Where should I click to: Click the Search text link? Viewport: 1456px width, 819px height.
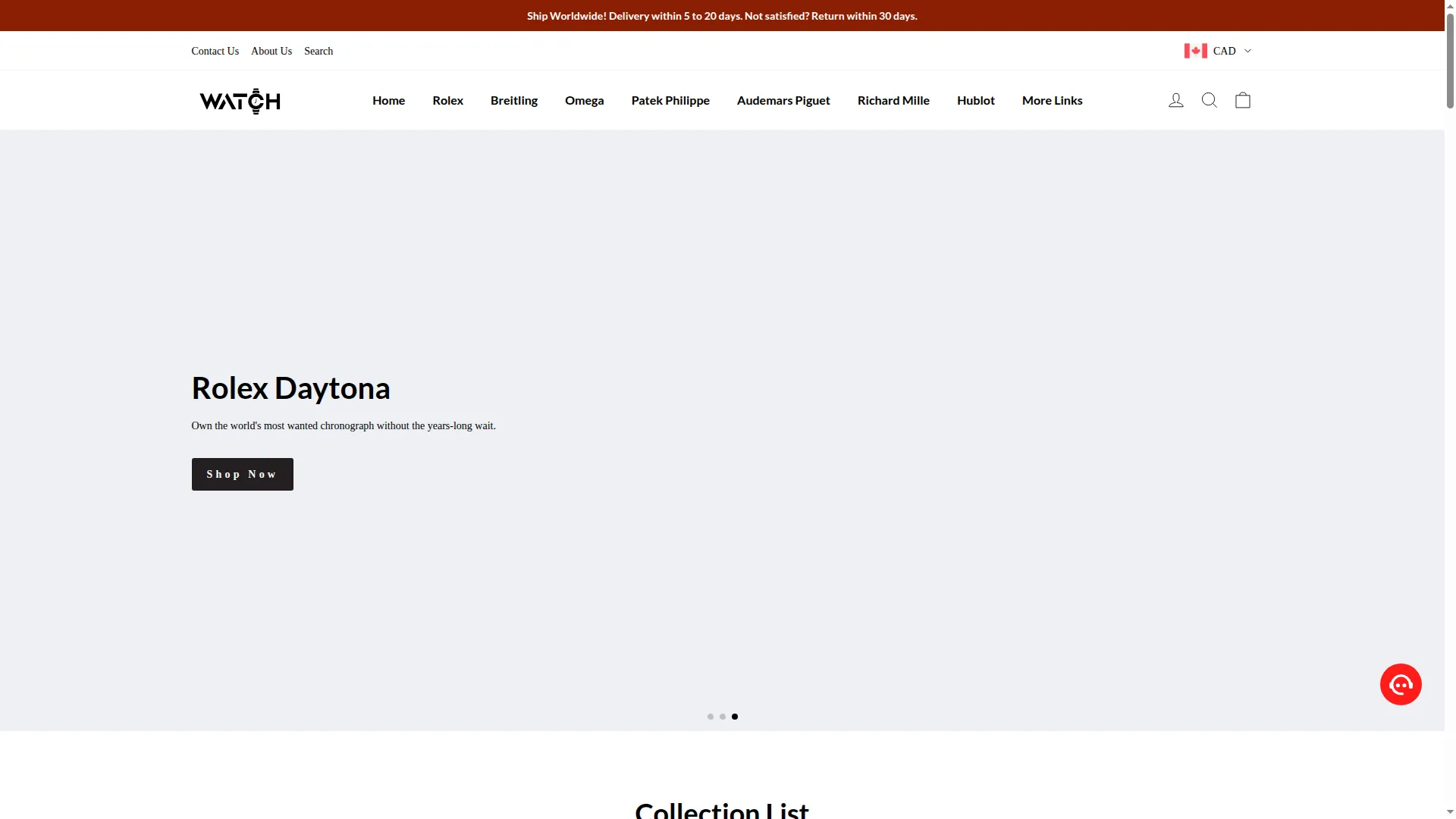tap(318, 51)
